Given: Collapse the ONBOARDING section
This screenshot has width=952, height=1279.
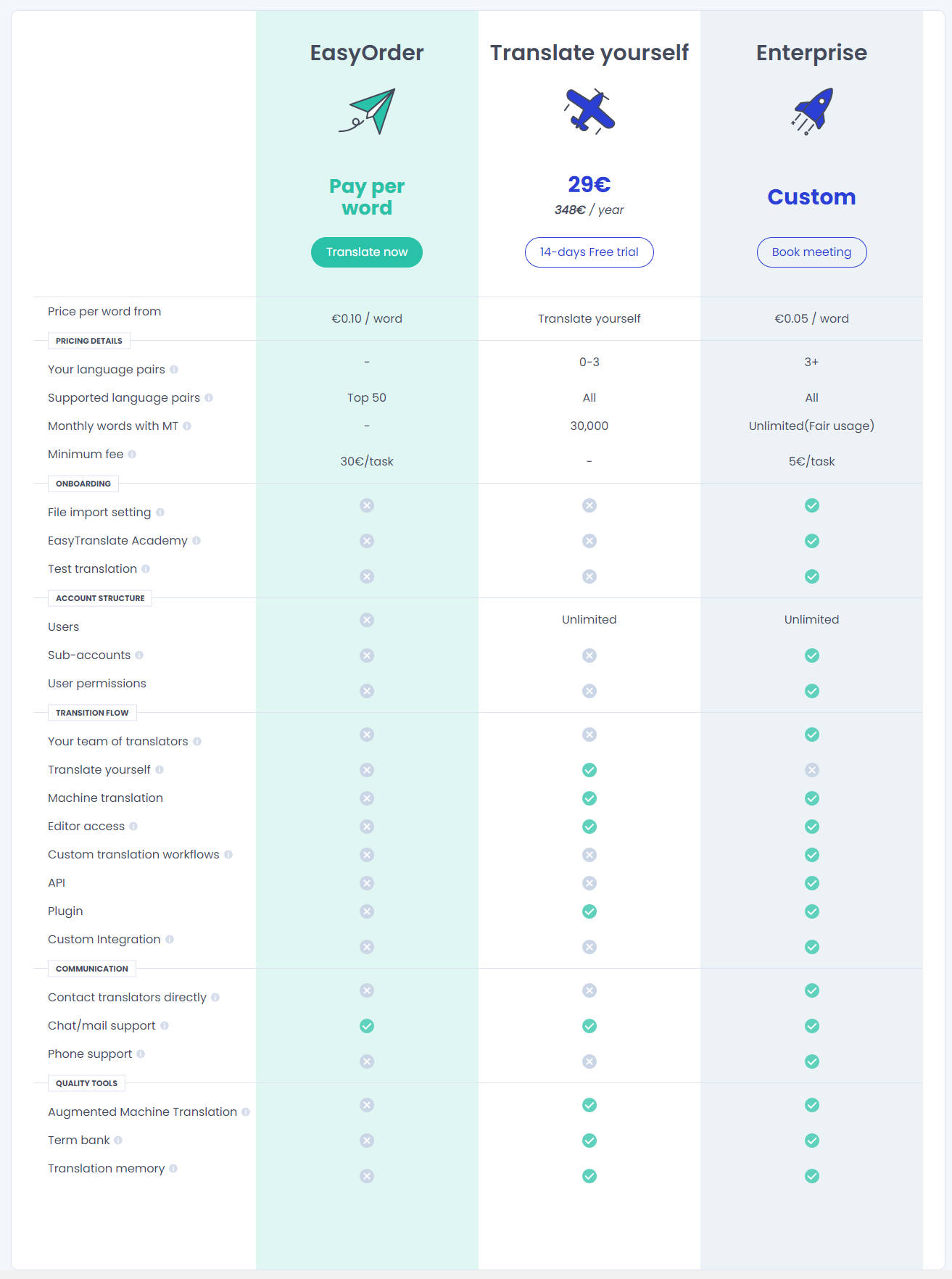Looking at the screenshot, I should pyautogui.click(x=83, y=484).
